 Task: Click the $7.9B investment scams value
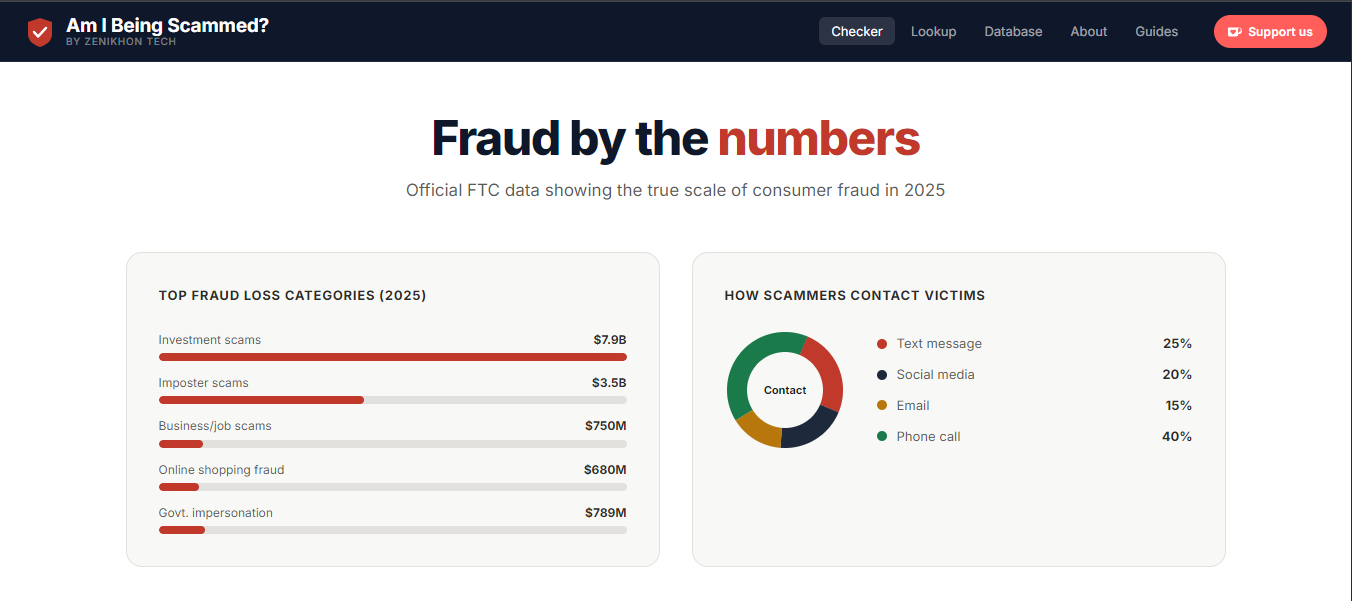(609, 339)
